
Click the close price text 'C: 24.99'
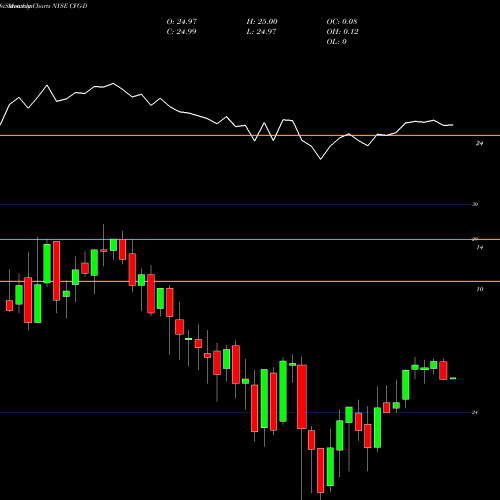[181, 32]
